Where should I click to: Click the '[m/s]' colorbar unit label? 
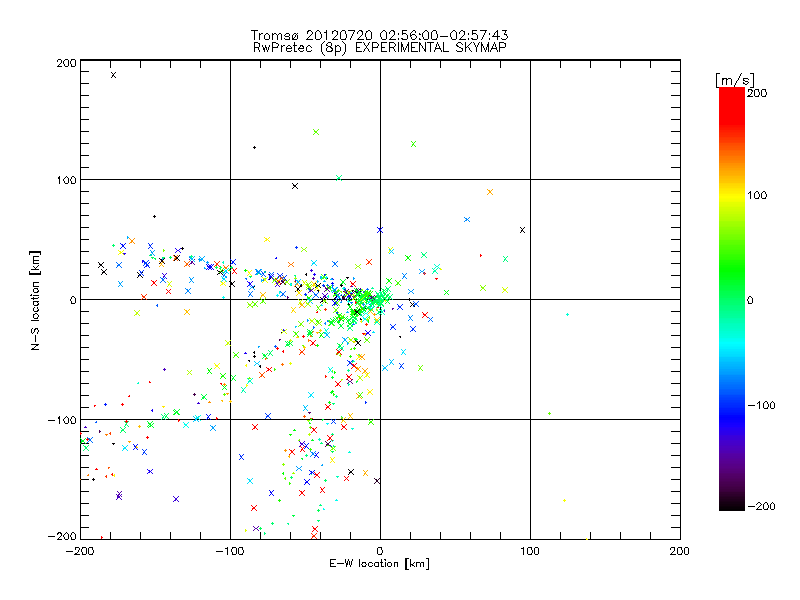tap(735, 80)
